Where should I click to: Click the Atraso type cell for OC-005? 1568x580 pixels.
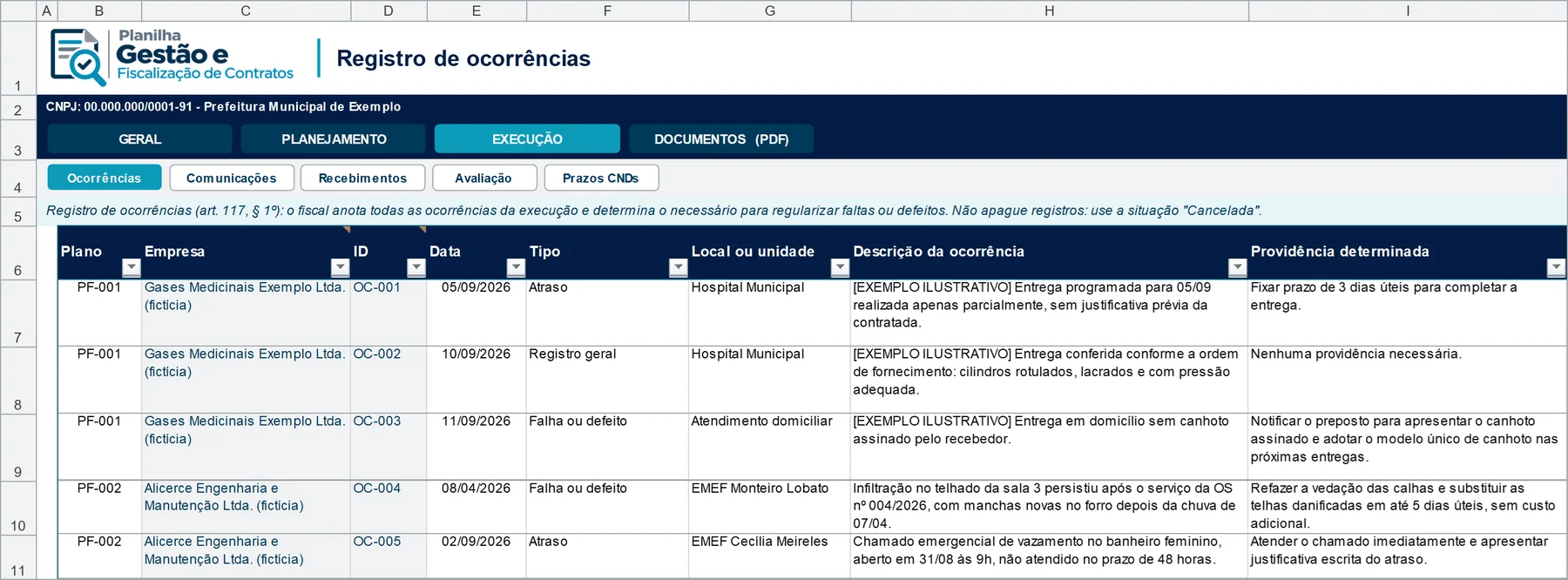click(607, 556)
